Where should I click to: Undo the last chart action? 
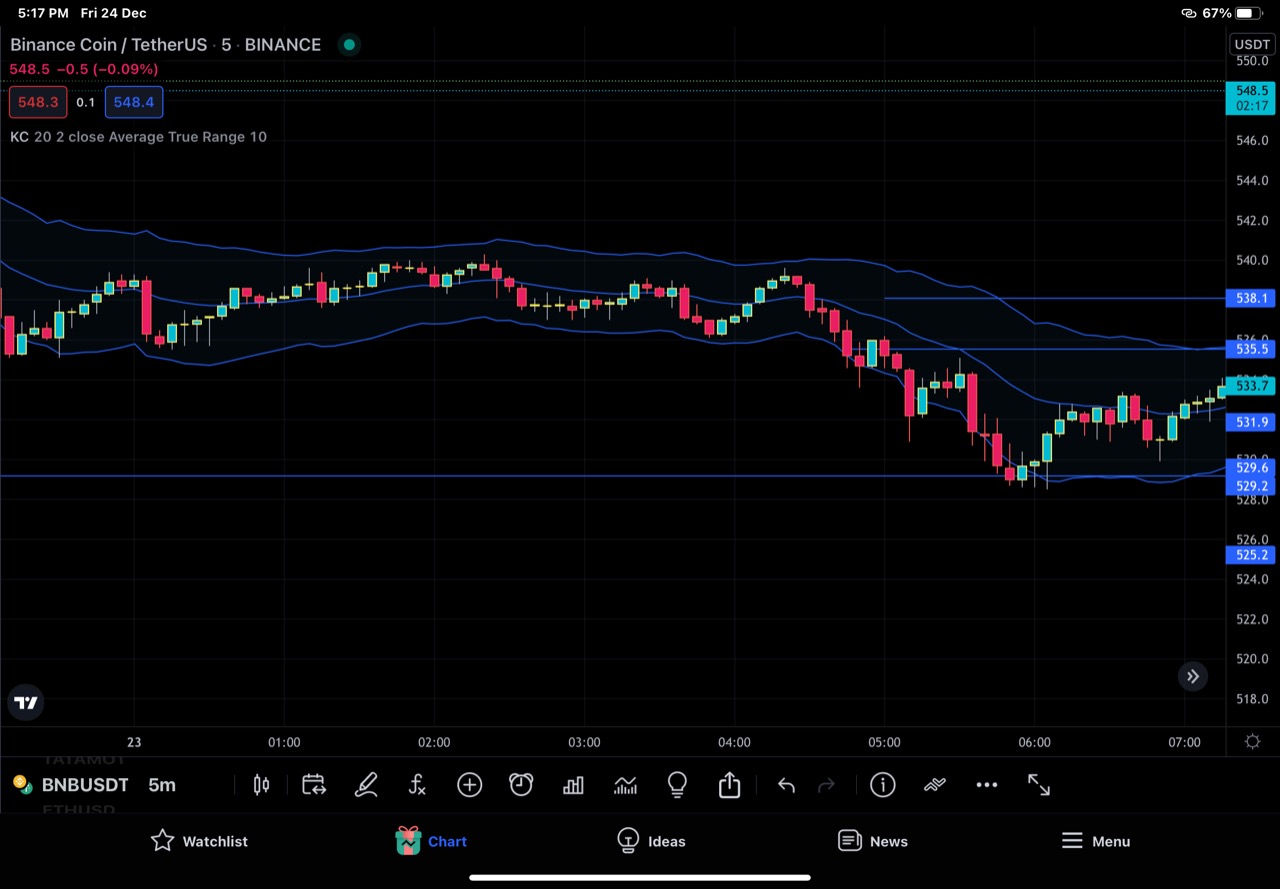pos(786,786)
